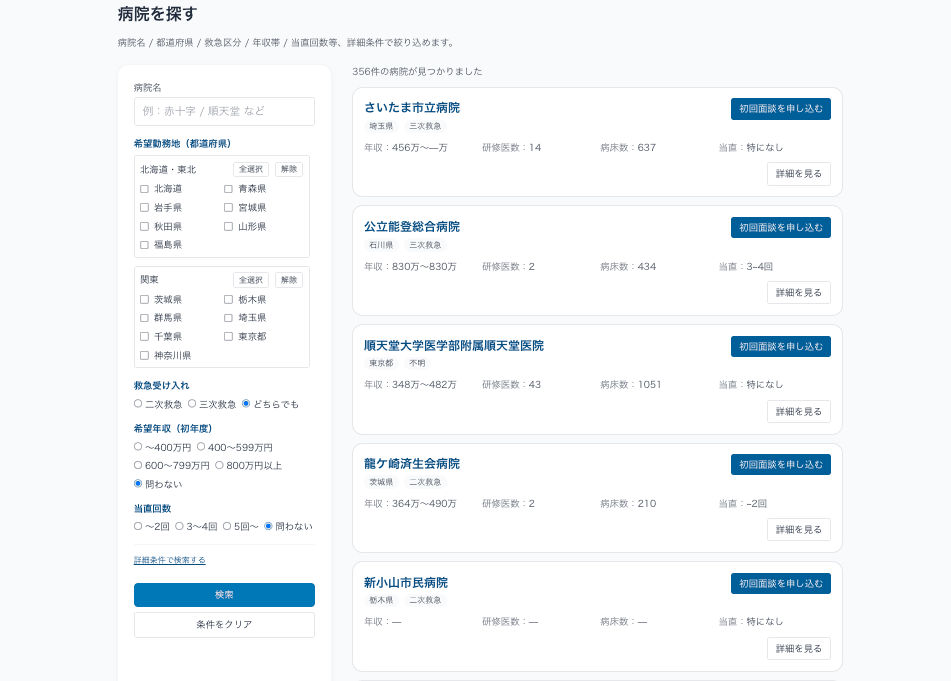Check the 北海道 prefecture checkbox

(144, 187)
